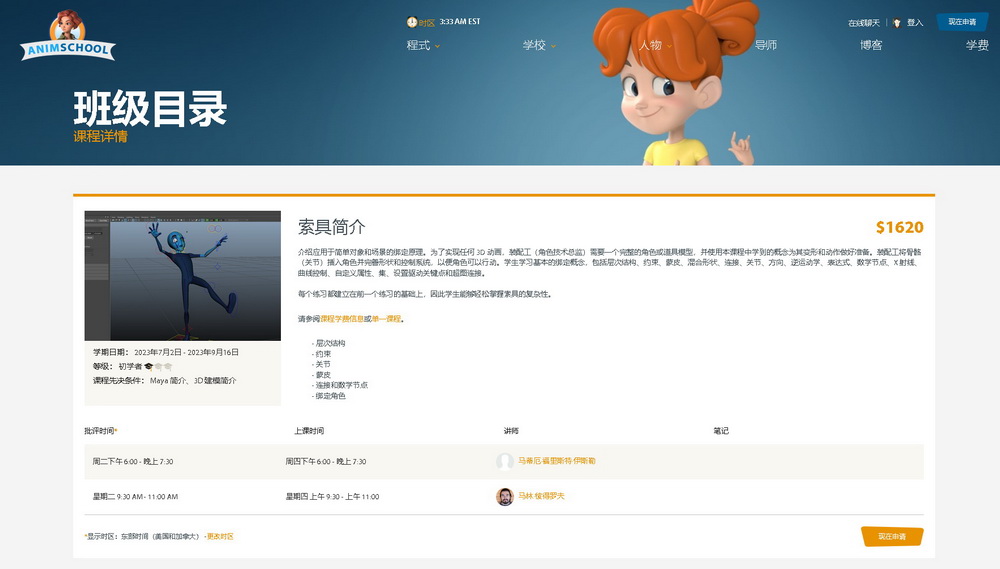Click the AnimSchool logo
The height and width of the screenshot is (569, 1000).
[68, 36]
